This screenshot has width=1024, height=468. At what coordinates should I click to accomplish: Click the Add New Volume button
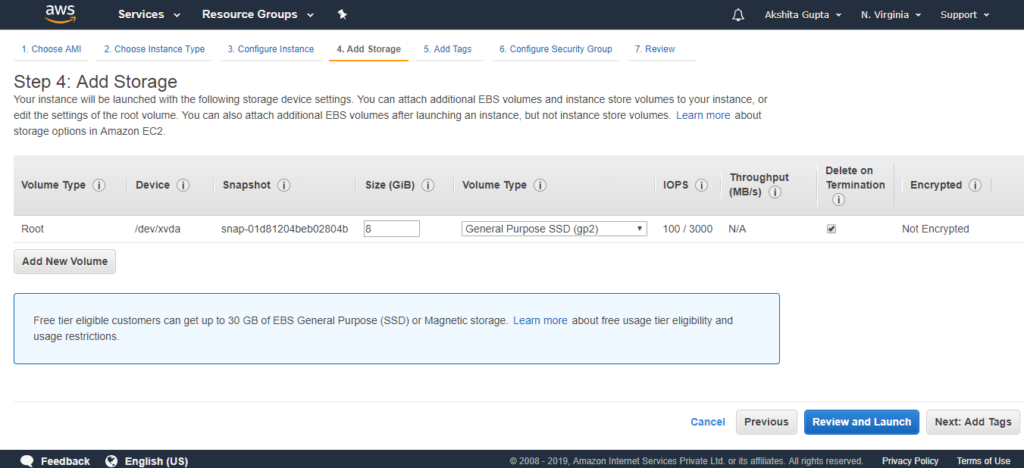pos(65,262)
